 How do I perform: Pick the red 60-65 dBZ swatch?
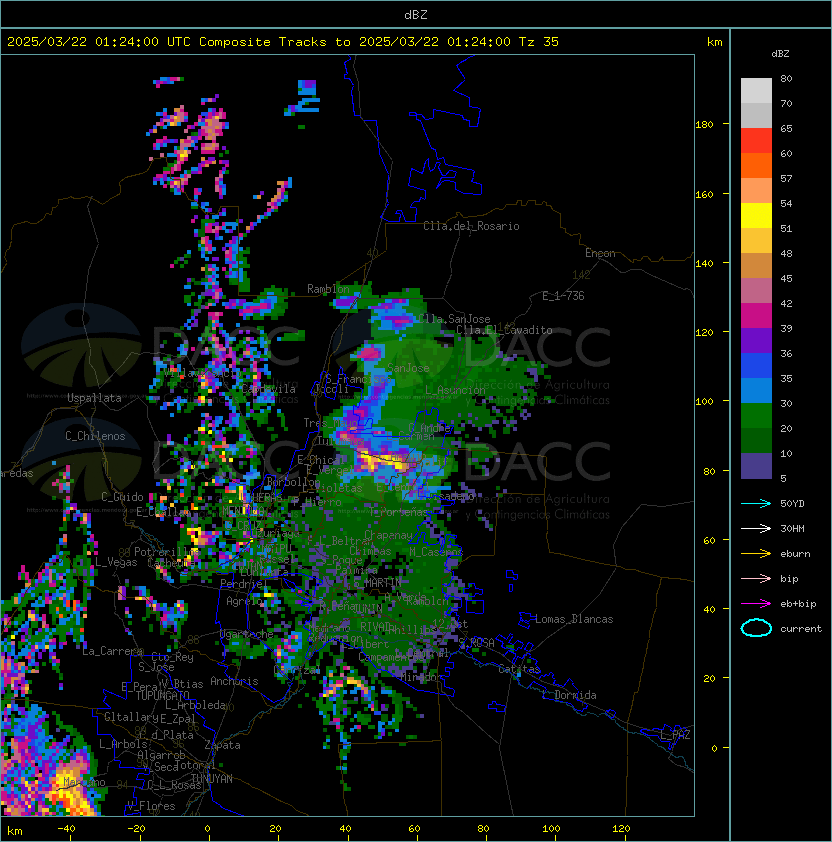pos(756,141)
